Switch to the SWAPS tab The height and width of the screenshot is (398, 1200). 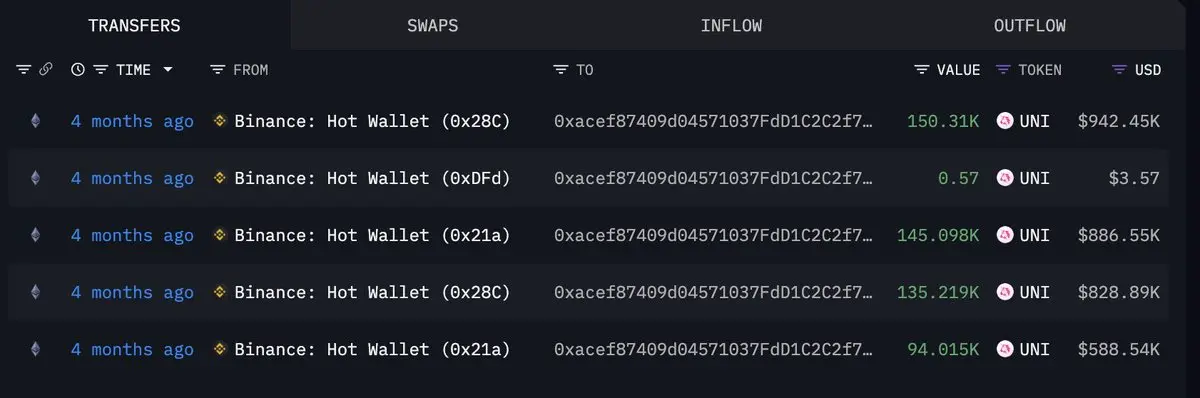click(x=433, y=25)
